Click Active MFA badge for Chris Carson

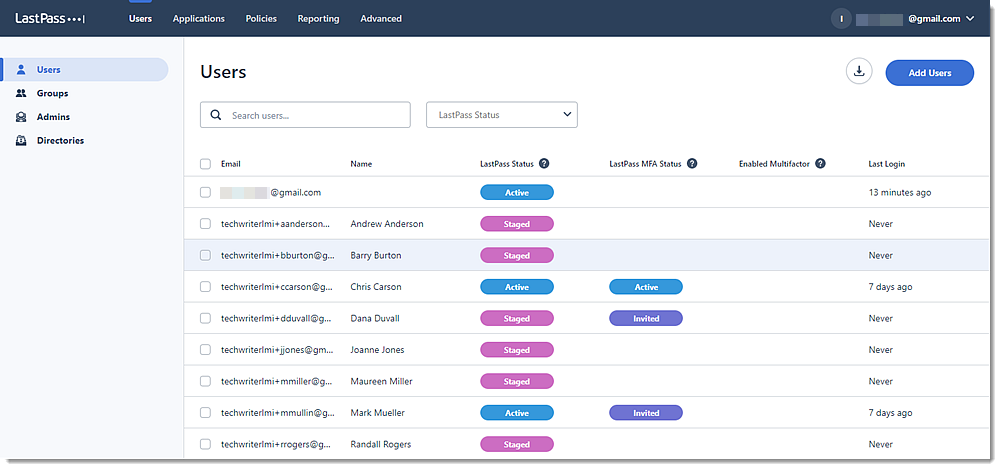645,287
